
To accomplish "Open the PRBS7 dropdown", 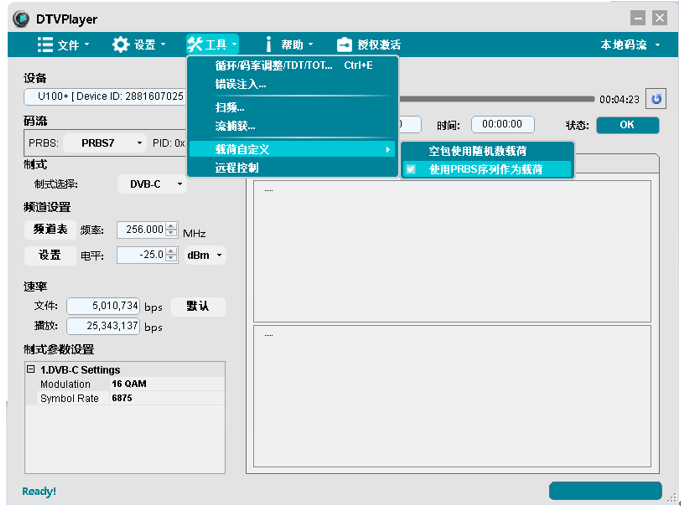I will click(104, 143).
